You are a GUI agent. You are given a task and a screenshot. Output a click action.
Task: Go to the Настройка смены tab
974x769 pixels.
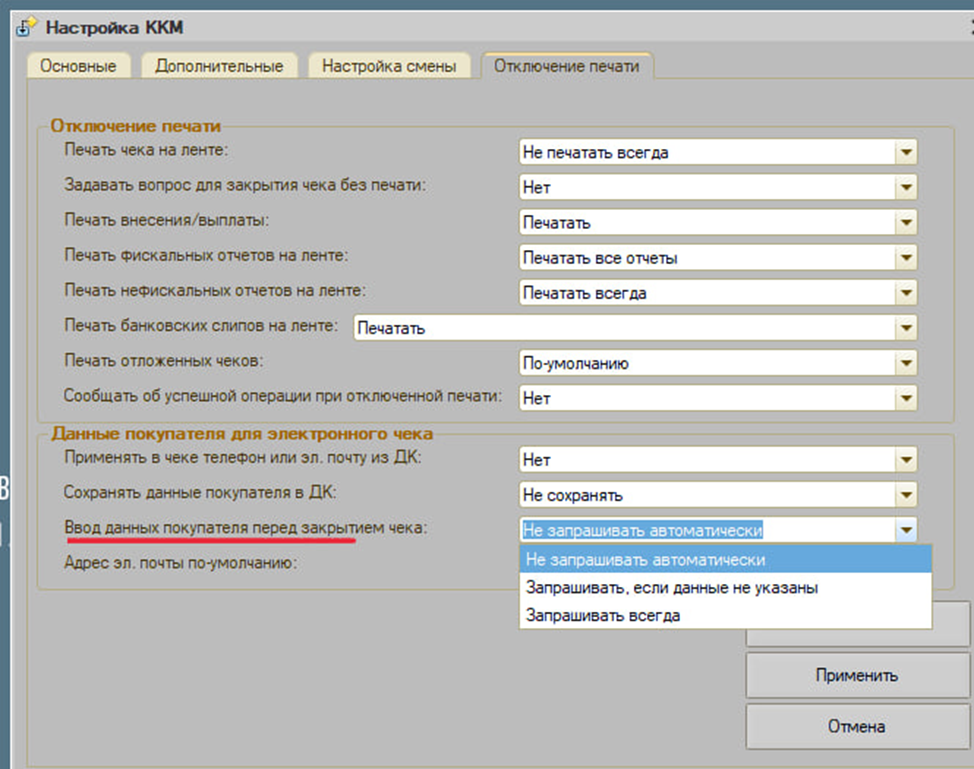[389, 66]
